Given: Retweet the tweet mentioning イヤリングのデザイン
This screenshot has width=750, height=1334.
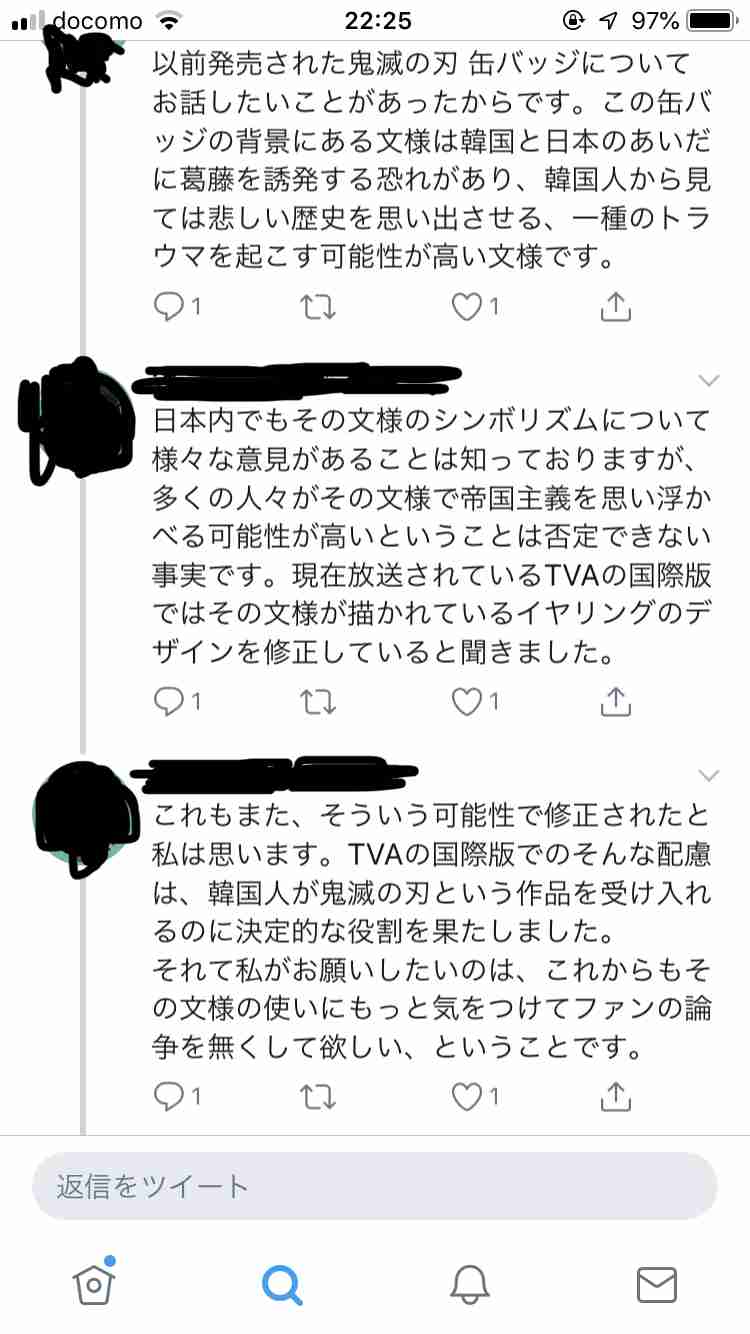Looking at the screenshot, I should pos(317,702).
